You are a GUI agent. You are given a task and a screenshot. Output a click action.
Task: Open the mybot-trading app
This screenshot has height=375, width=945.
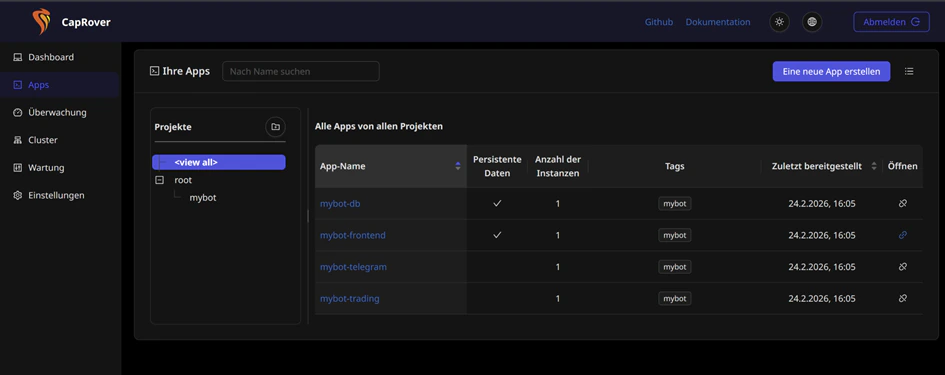[x=350, y=298]
